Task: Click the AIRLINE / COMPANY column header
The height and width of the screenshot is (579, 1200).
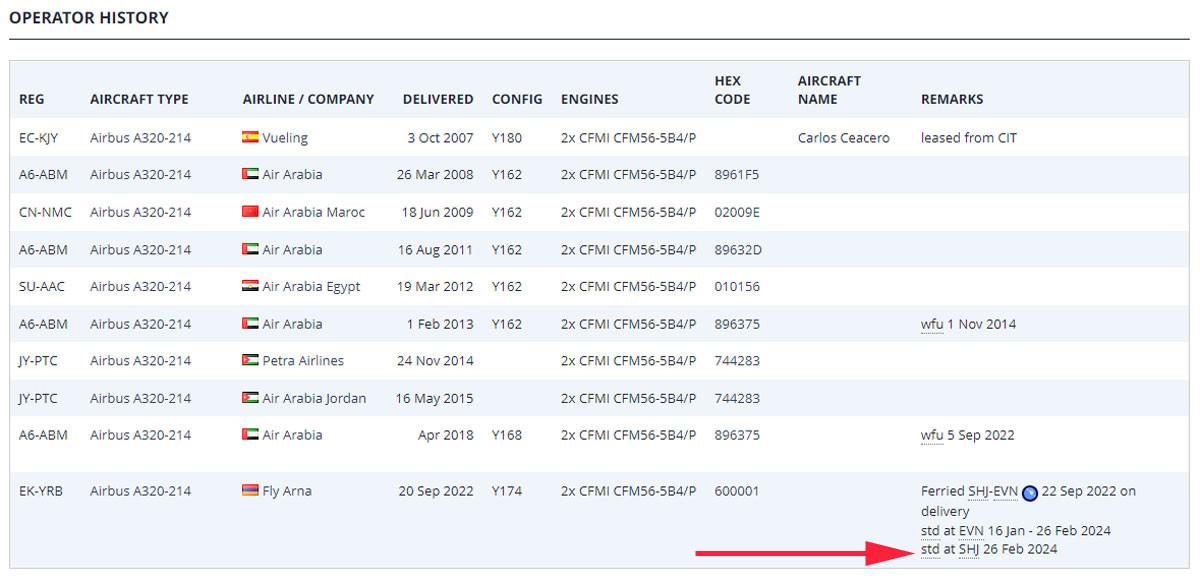Action: 308,99
